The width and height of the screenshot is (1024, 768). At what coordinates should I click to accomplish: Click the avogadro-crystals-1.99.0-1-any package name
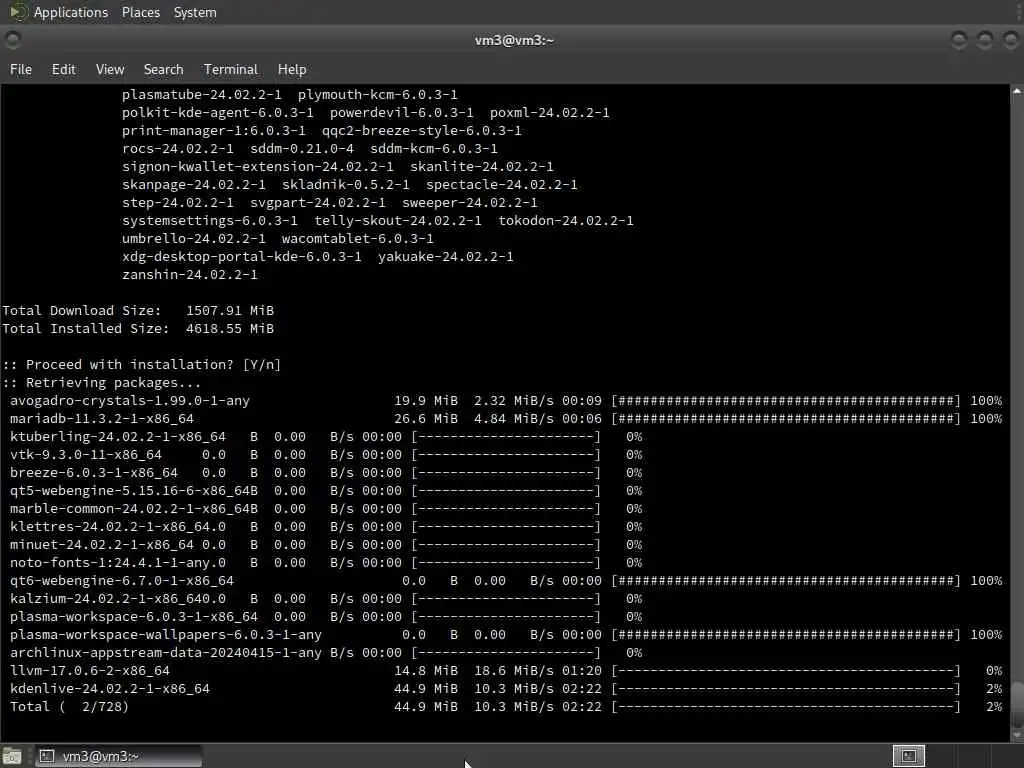(130, 400)
